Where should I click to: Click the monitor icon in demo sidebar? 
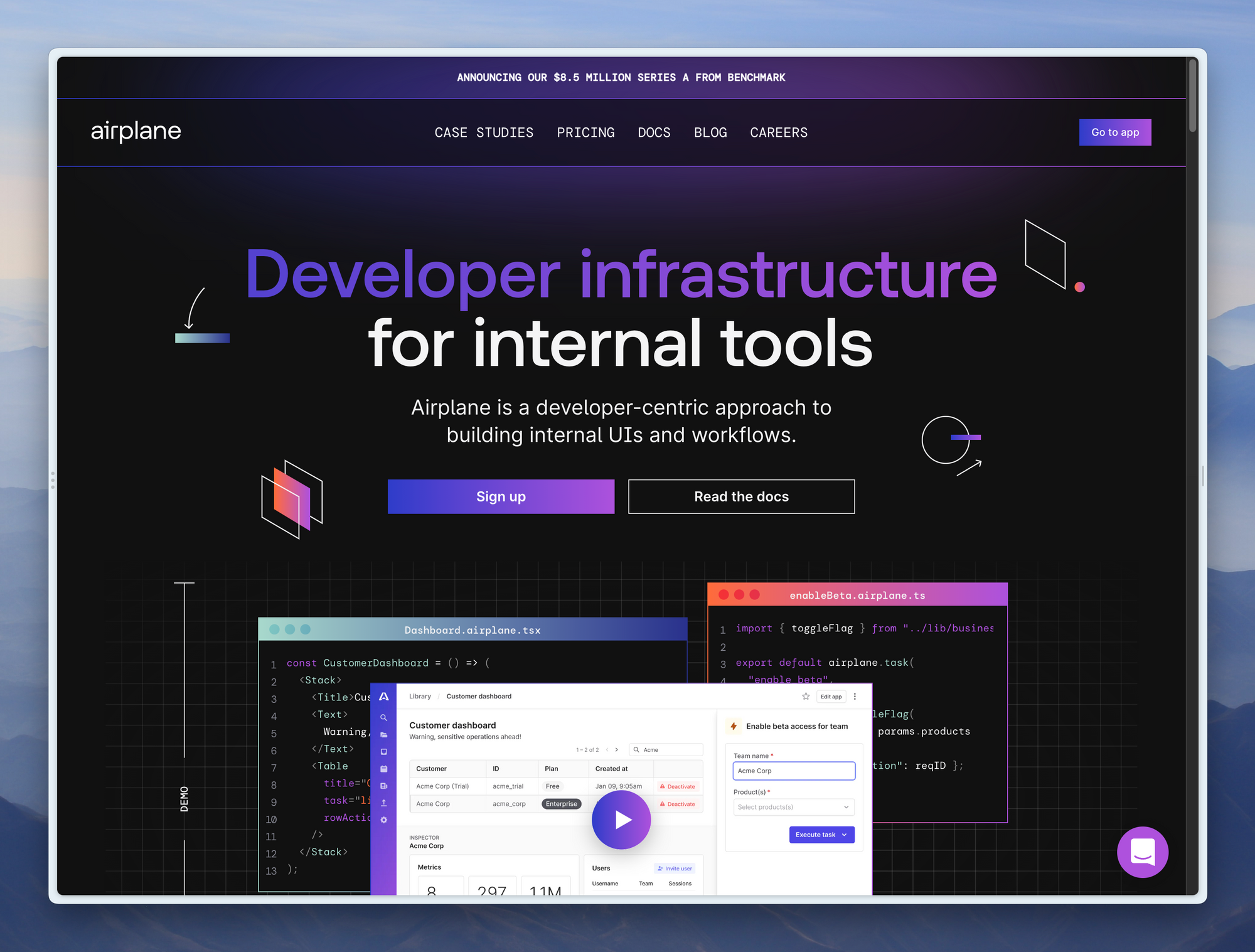click(x=384, y=752)
